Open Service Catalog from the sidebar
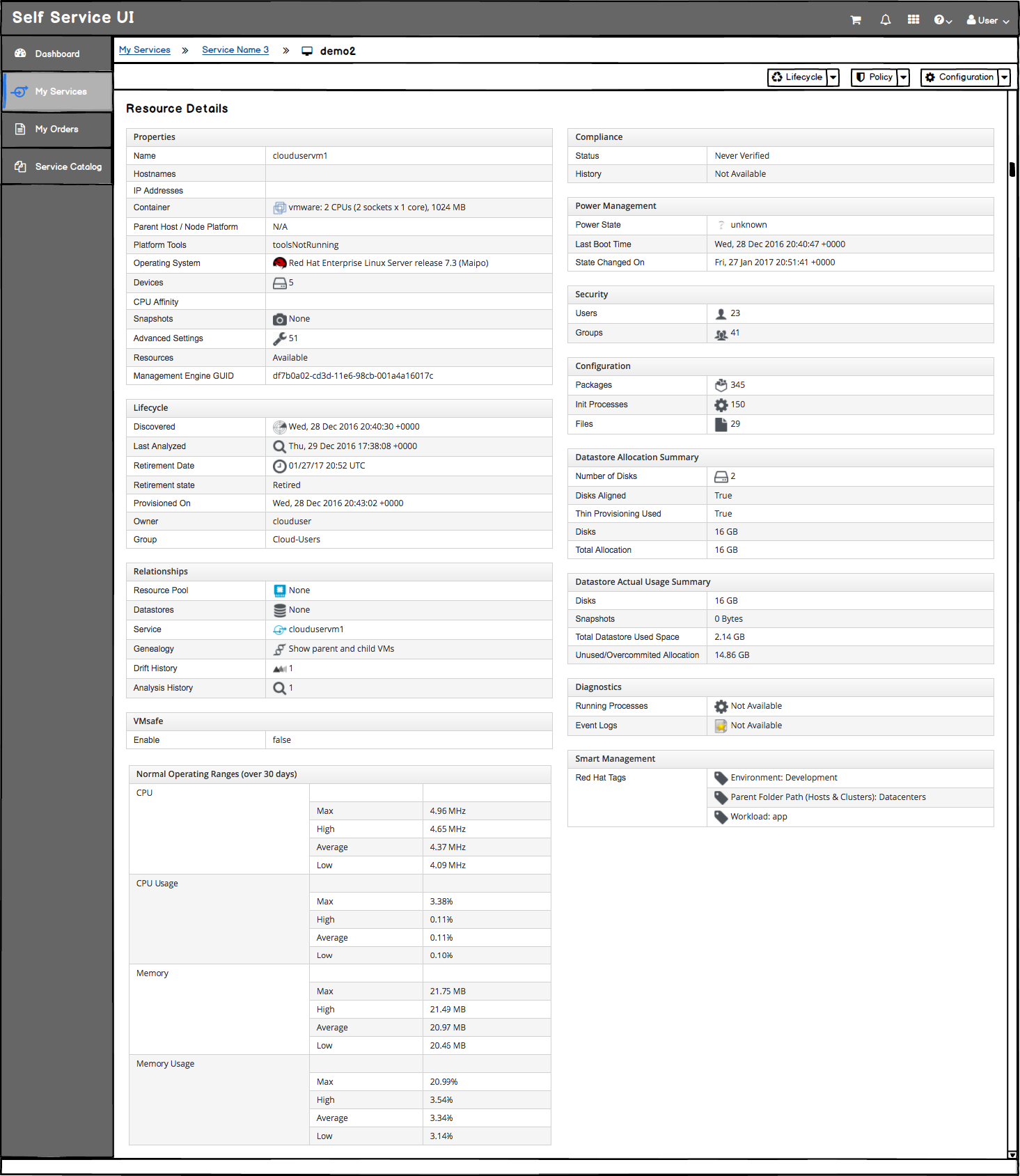Viewport: 1020px width, 1176px height. [x=56, y=167]
